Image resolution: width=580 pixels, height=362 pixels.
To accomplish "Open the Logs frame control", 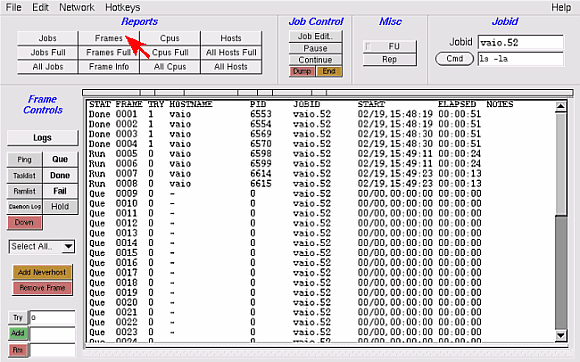I will [43, 138].
